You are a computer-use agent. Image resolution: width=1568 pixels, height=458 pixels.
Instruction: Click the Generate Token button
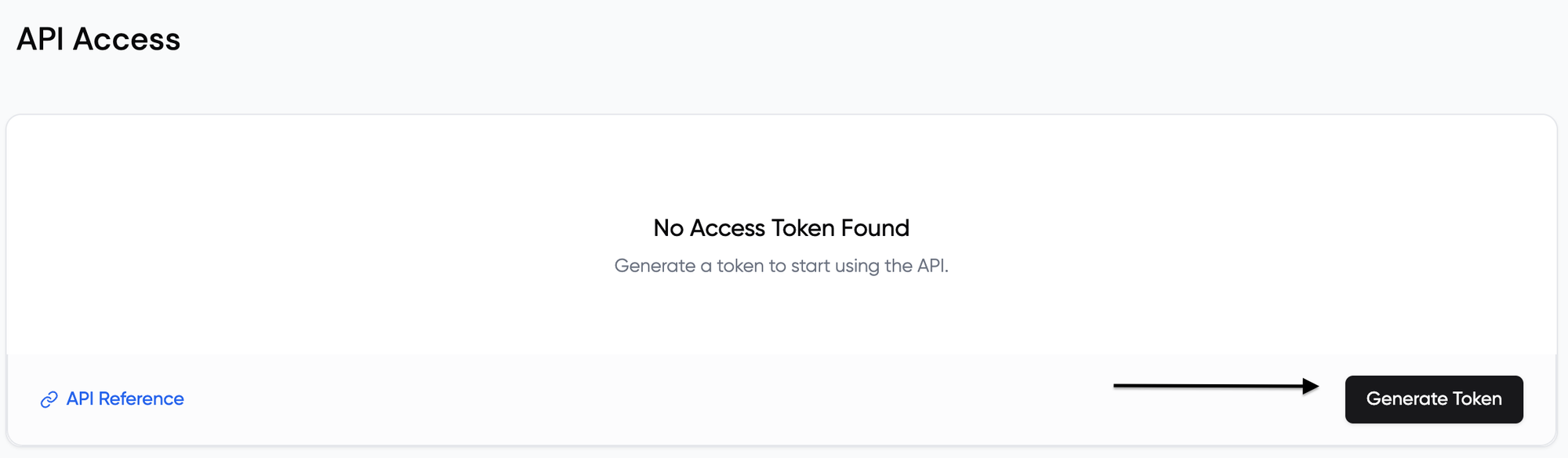tap(1434, 399)
